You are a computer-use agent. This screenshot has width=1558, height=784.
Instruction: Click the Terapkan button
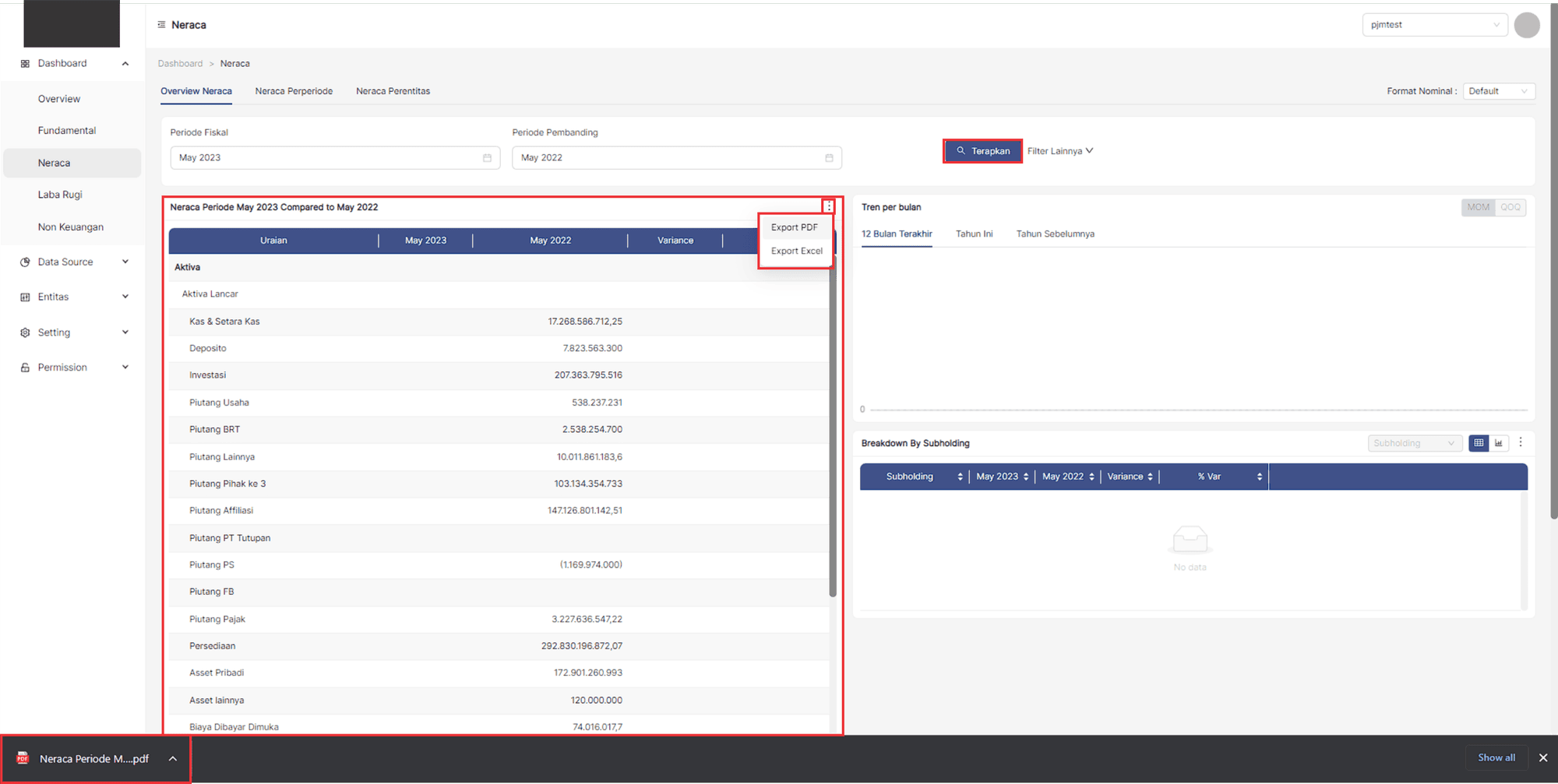tap(982, 151)
